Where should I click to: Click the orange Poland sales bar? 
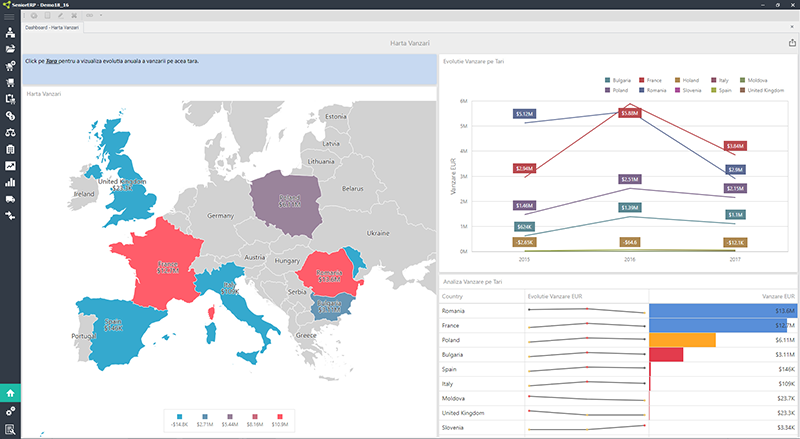tap(683, 340)
